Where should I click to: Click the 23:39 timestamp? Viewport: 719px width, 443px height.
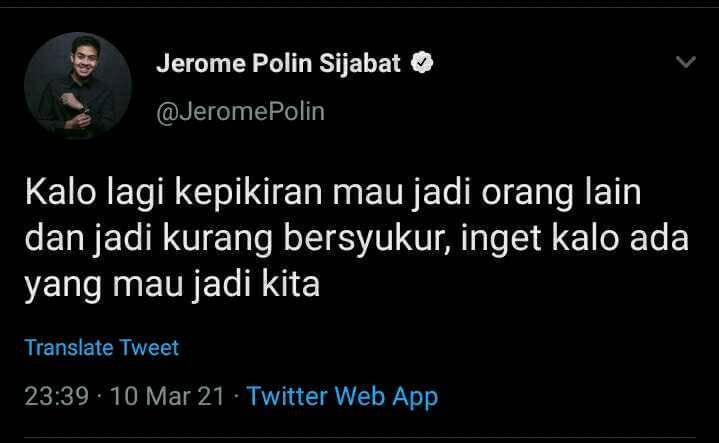coord(56,396)
